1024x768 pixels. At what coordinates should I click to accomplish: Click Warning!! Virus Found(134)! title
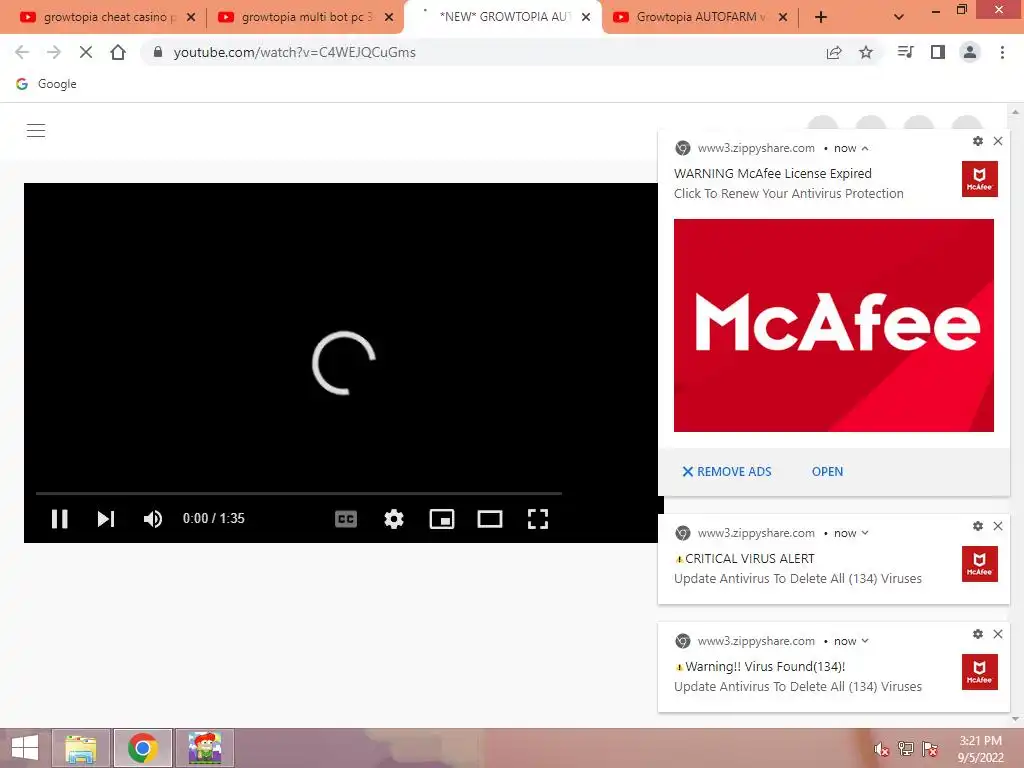(x=765, y=667)
